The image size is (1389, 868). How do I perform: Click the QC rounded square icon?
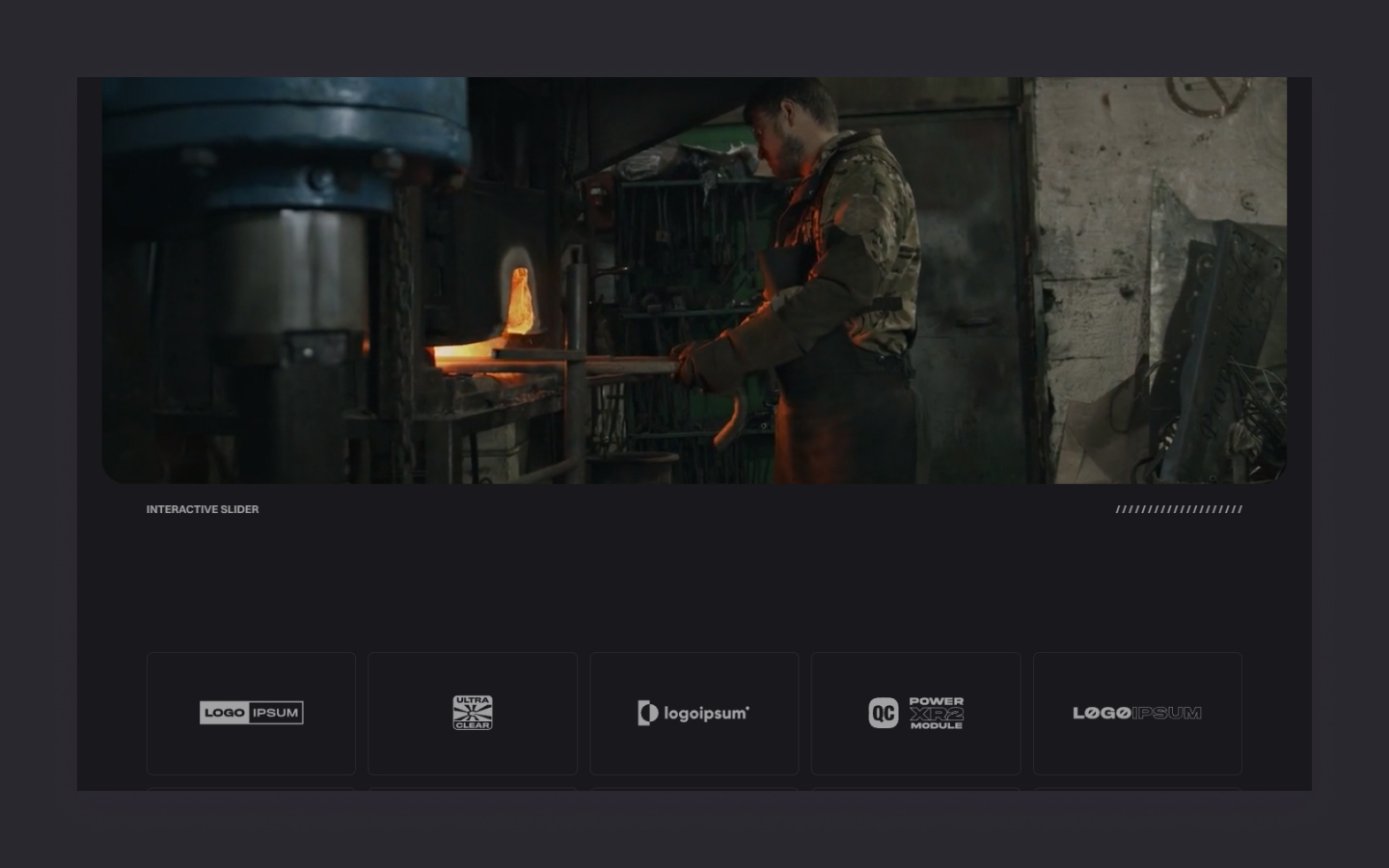pyautogui.click(x=883, y=713)
